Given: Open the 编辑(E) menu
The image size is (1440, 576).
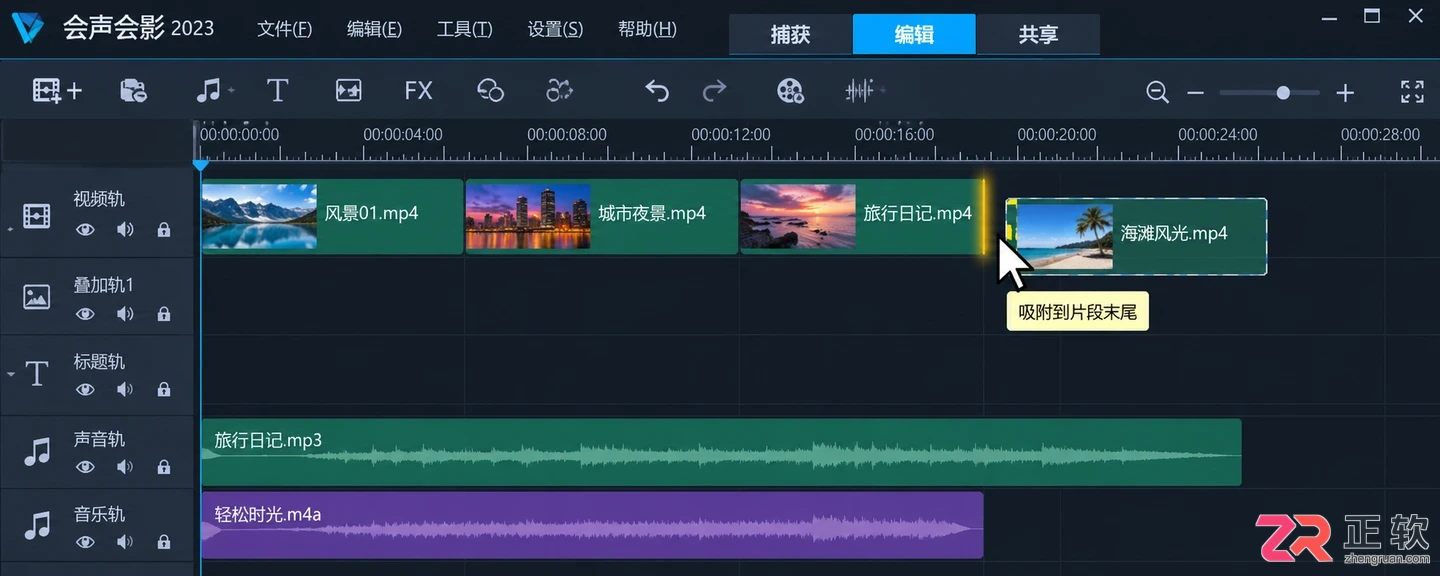Looking at the screenshot, I should tap(374, 29).
